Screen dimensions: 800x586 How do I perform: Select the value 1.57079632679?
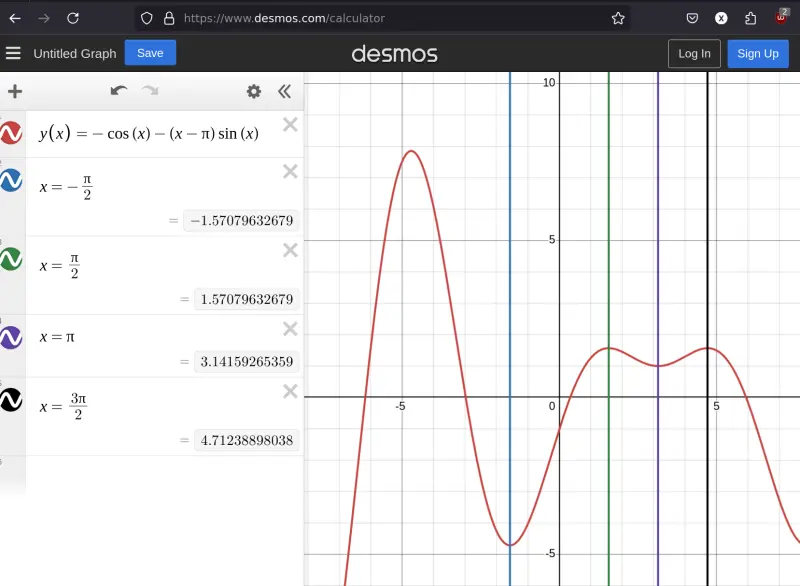coord(246,299)
